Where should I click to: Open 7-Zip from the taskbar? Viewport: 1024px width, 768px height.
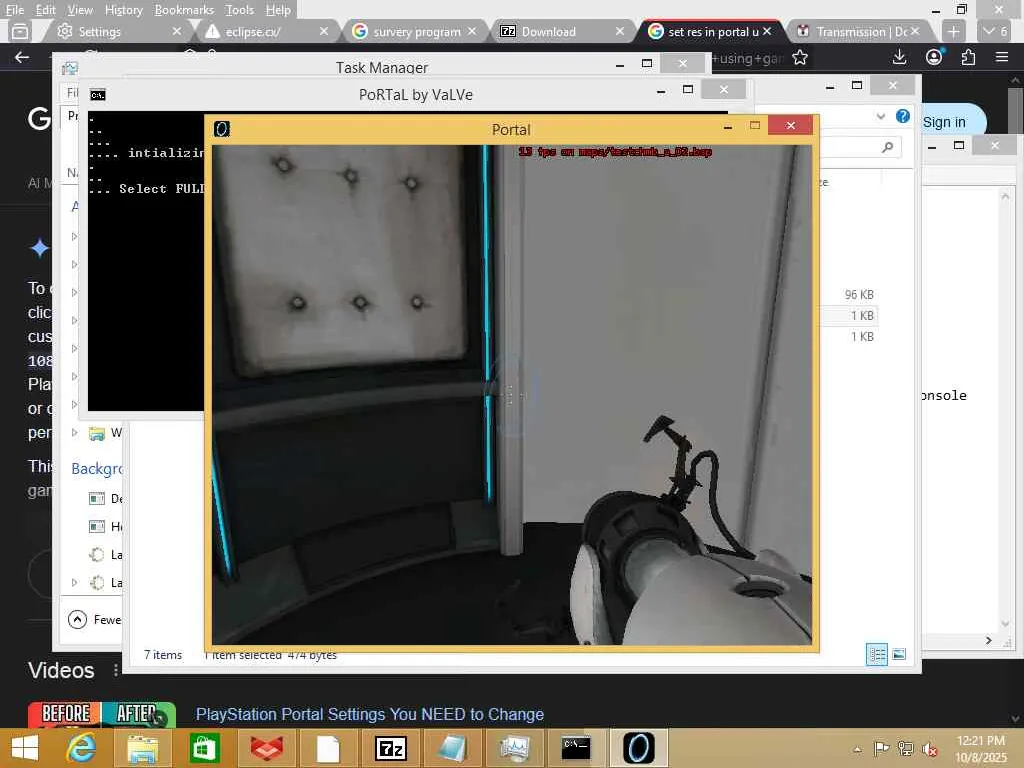pyautogui.click(x=391, y=748)
